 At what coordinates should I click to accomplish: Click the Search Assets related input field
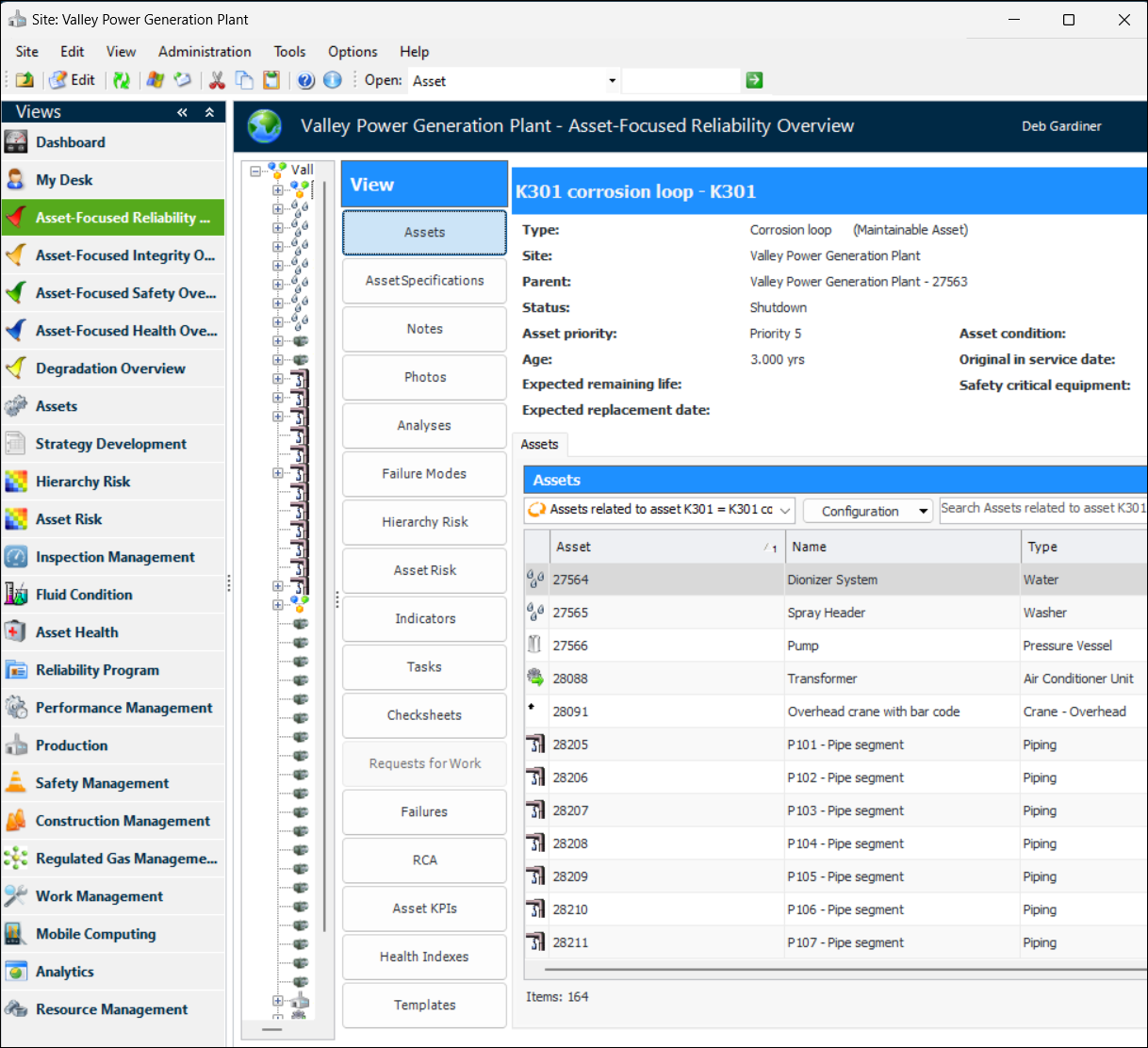click(1042, 509)
